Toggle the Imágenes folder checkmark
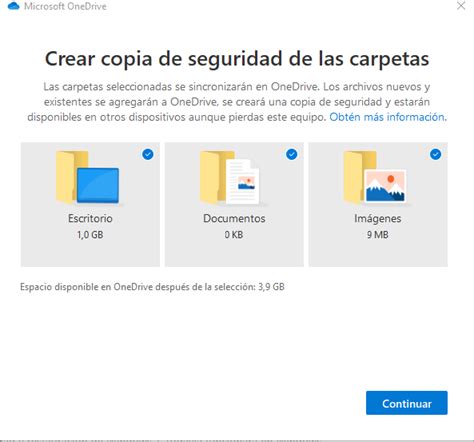 pyautogui.click(x=435, y=154)
